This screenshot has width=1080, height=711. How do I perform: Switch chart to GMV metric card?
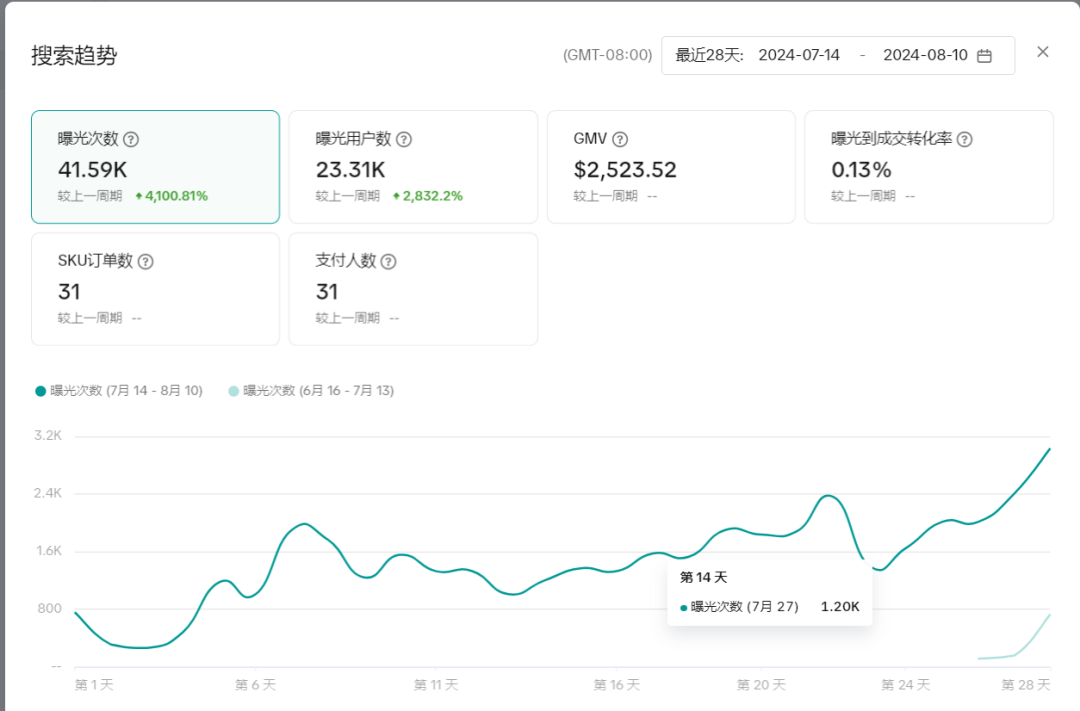pyautogui.click(x=671, y=167)
